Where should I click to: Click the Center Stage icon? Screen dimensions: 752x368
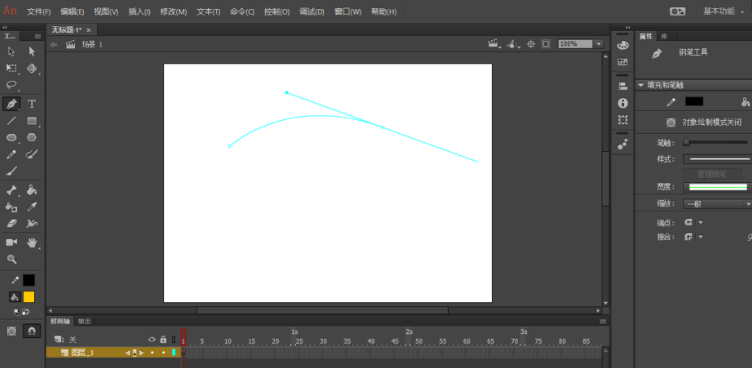point(530,44)
